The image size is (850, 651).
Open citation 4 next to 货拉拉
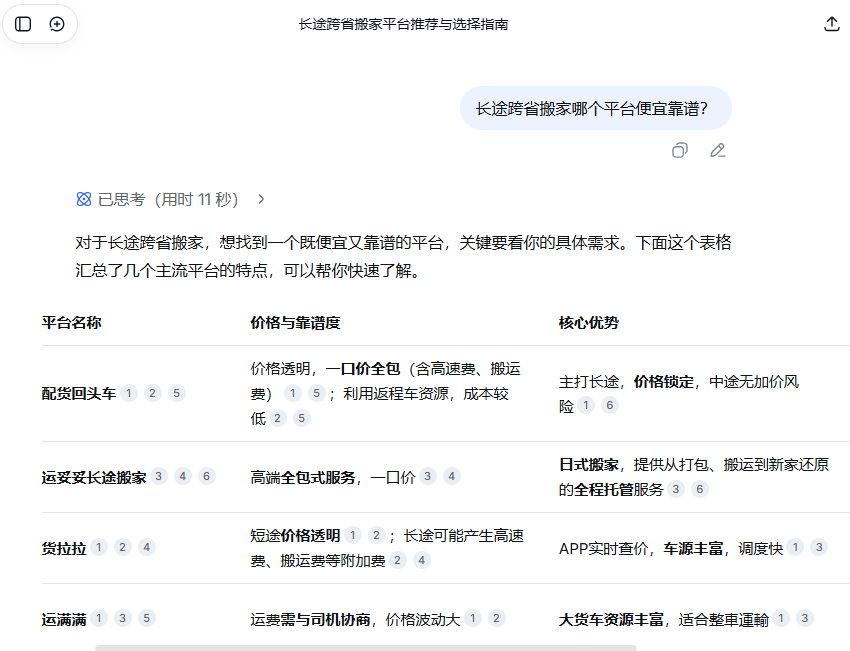click(146, 547)
